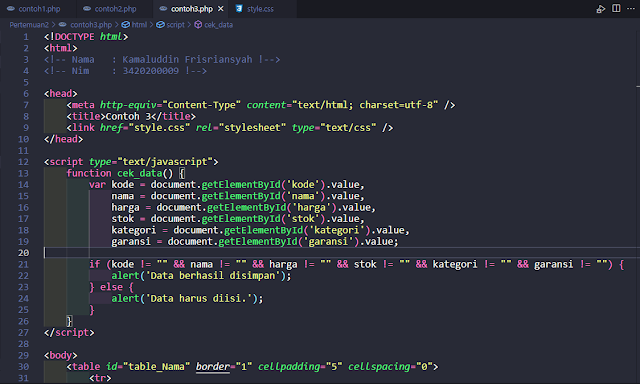Click getElementById('kode') on line 14
640x384 pixels.
click(x=263, y=185)
